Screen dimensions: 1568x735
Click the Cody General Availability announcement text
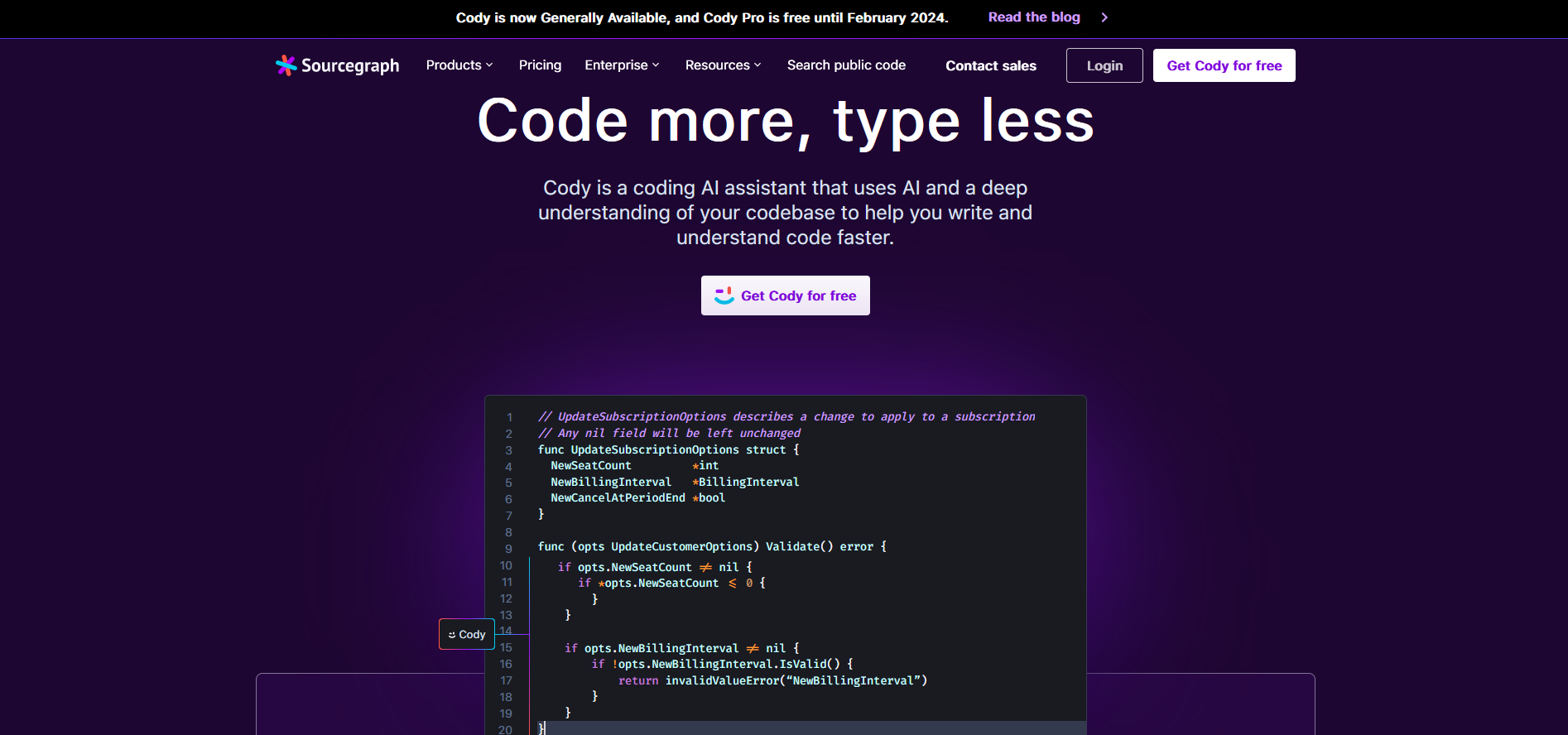[702, 17]
